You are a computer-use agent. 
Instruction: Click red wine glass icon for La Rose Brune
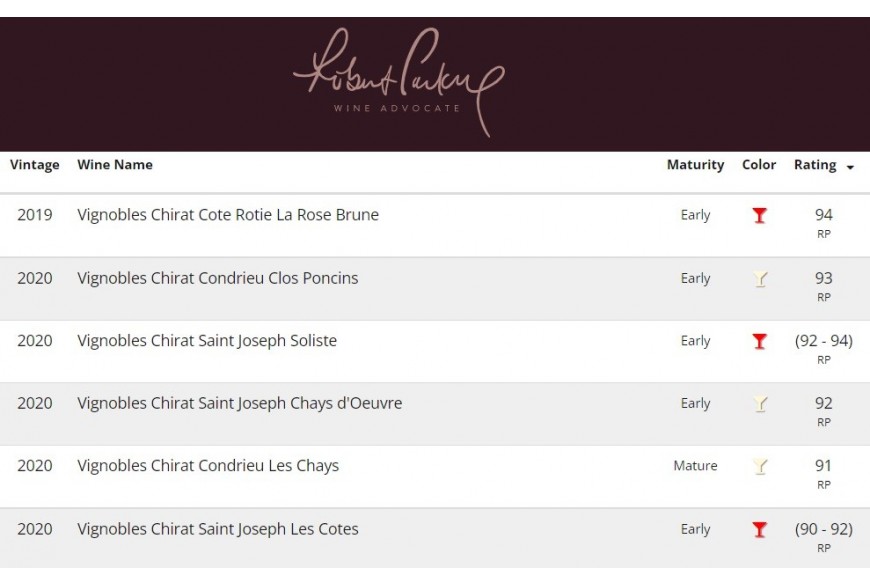(760, 215)
